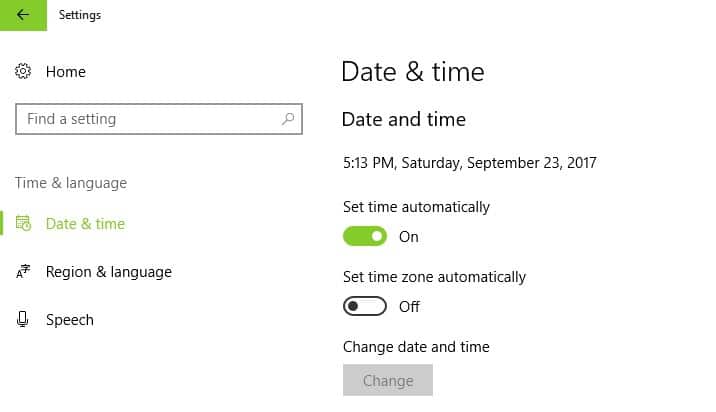The width and height of the screenshot is (716, 412).
Task: Open the Home settings page link
Action: pos(66,72)
